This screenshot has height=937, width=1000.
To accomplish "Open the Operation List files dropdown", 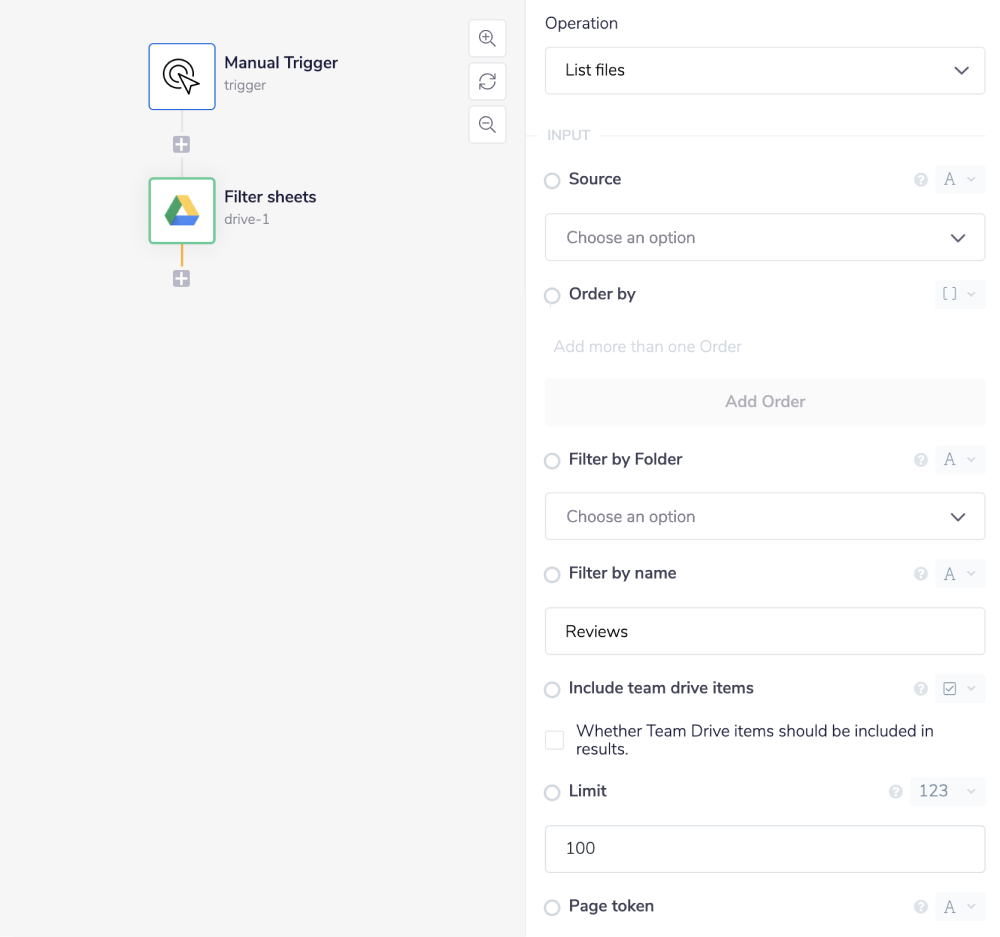I will coord(765,71).
